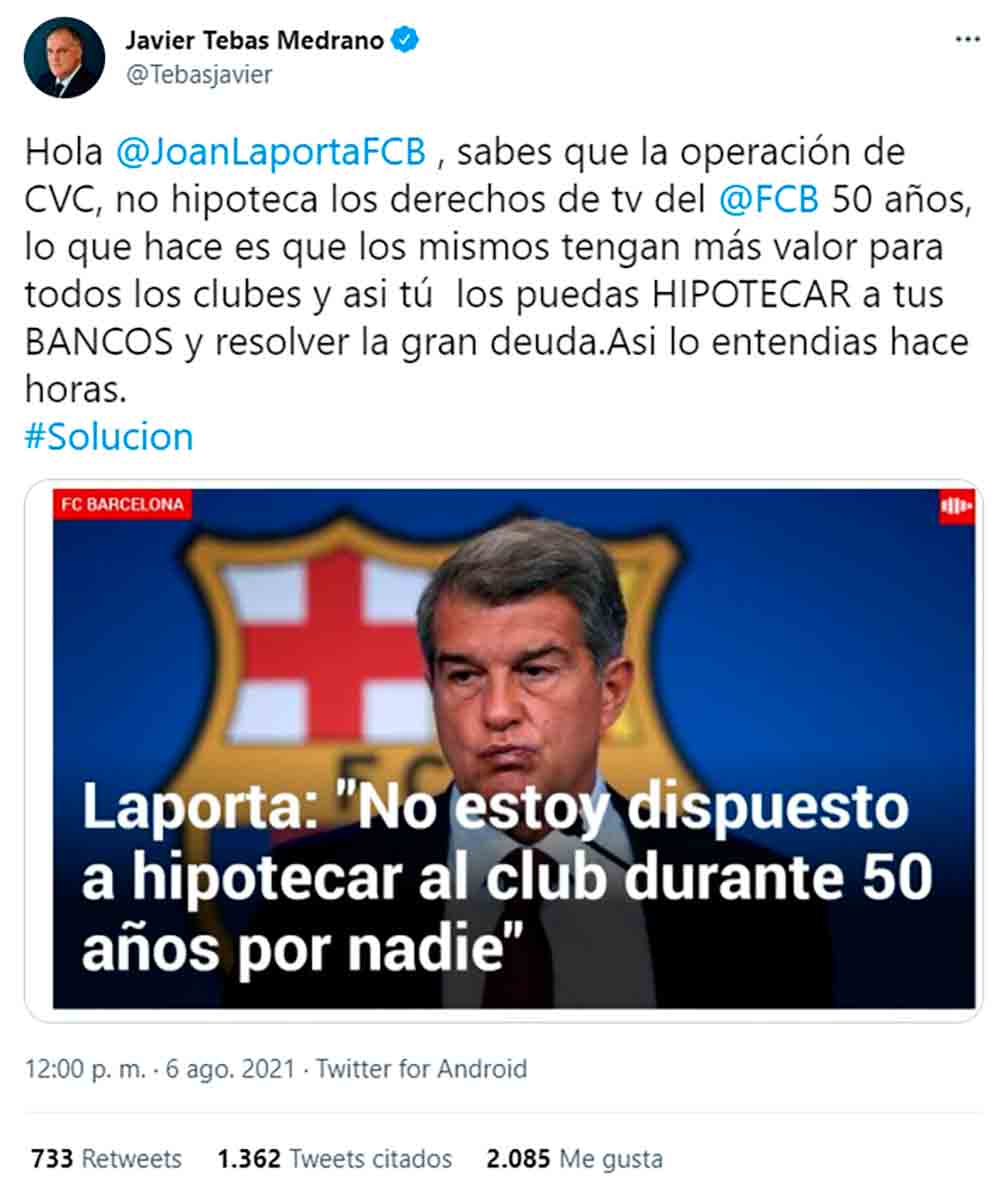Open the @FCB mention link

[769, 199]
